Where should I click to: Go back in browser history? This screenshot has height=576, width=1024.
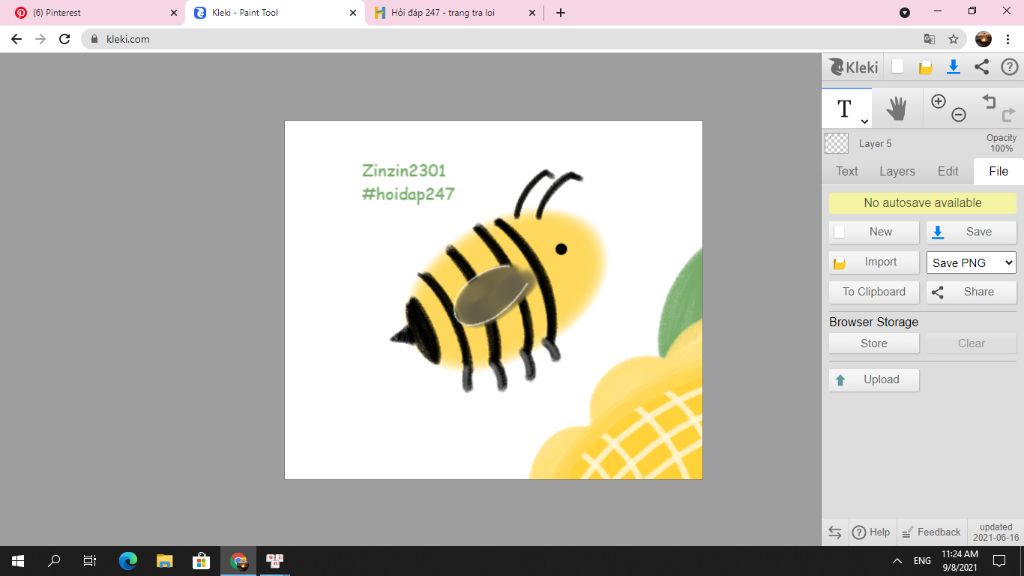[16, 39]
